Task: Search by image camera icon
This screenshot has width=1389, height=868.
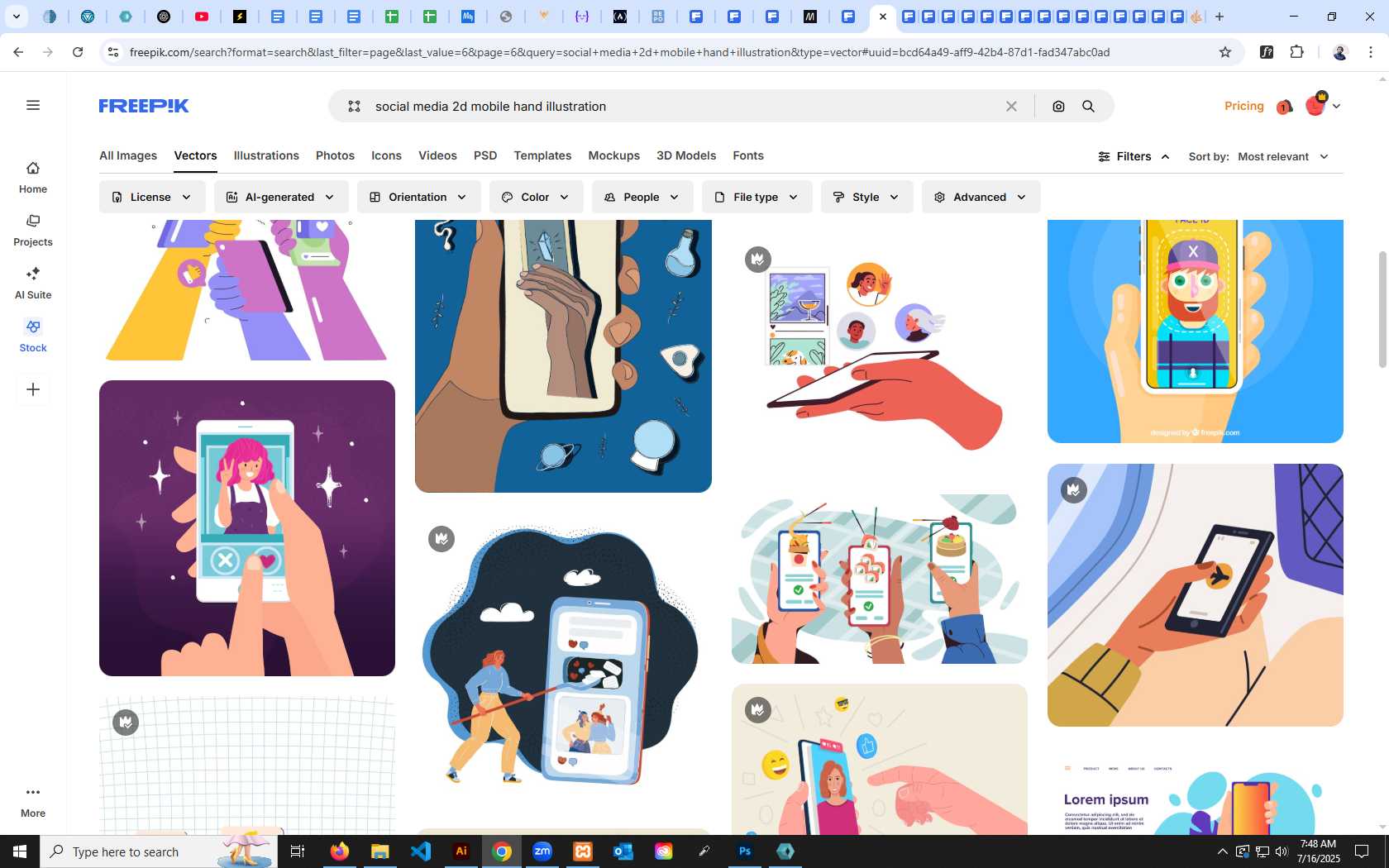Action: coord(1058,106)
